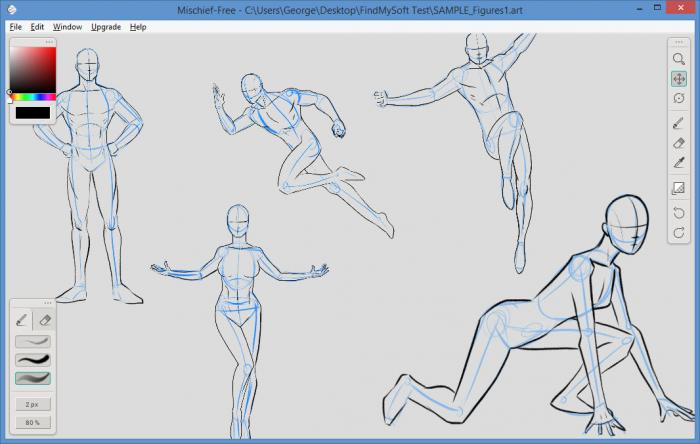Choose the soft gray highlighted brush preset
Viewport: 700px width, 444px height.
click(33, 378)
